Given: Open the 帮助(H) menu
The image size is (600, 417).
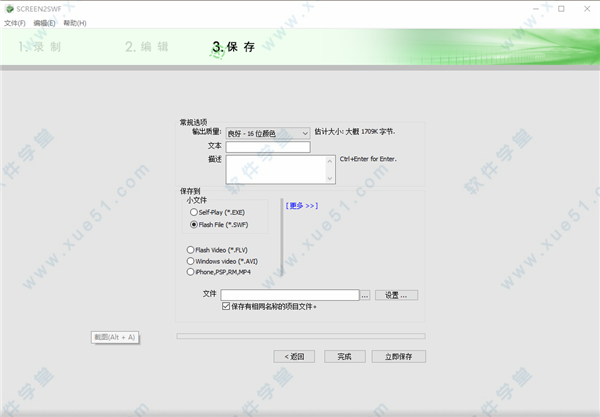Looking at the screenshot, I should tap(74, 22).
